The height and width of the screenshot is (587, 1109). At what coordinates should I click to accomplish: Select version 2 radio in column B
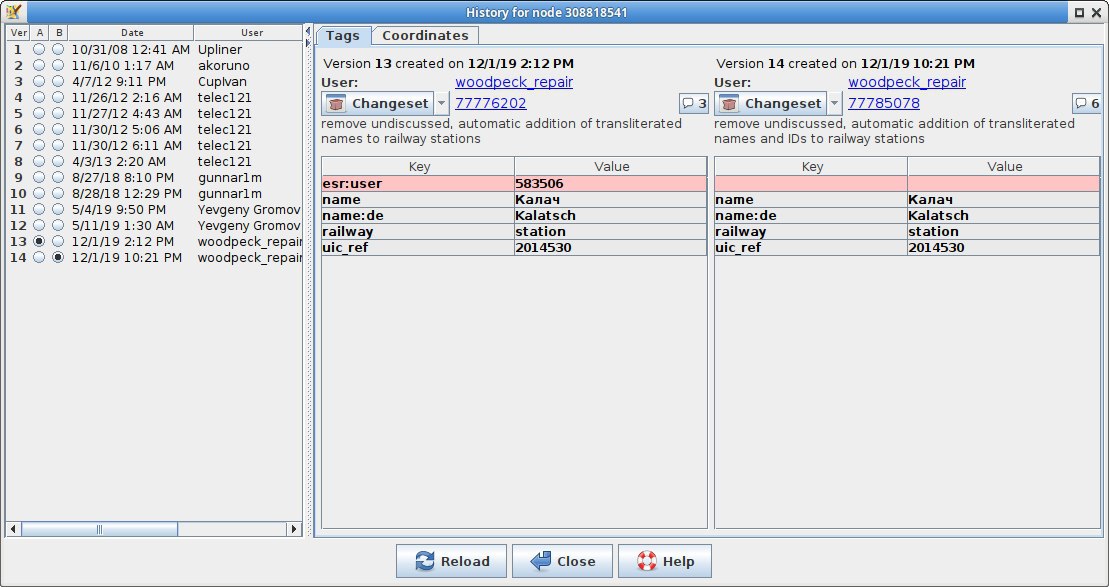(58, 66)
